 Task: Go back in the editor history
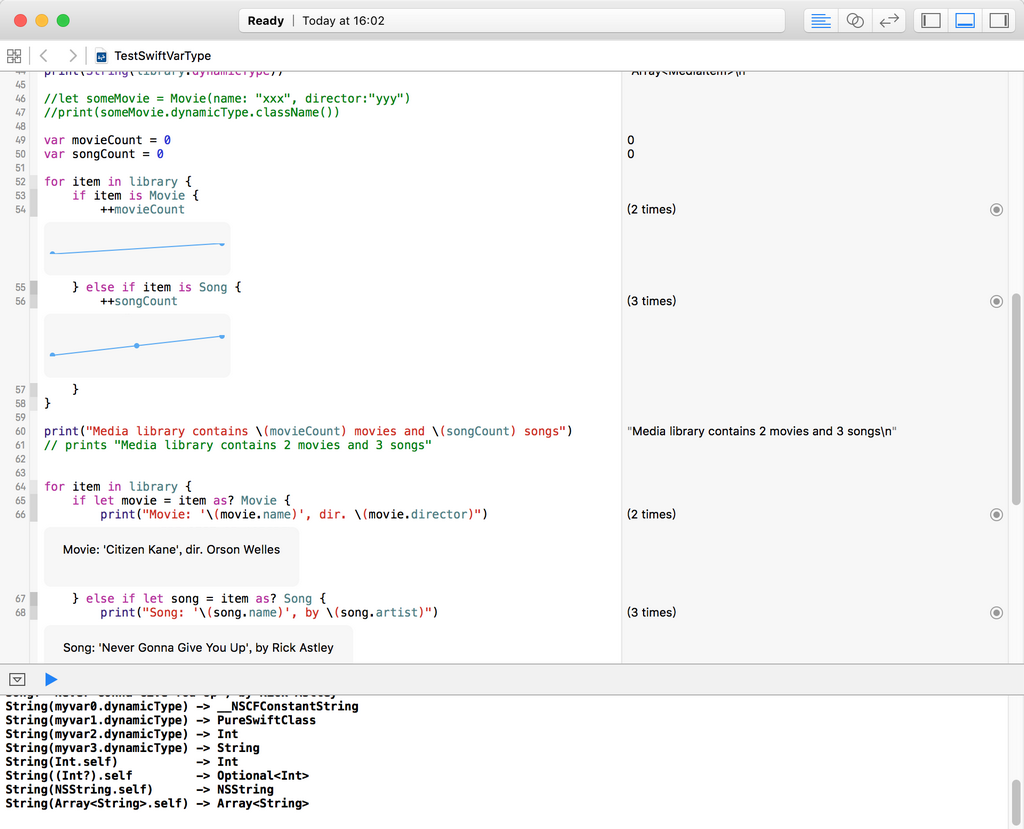(44, 56)
